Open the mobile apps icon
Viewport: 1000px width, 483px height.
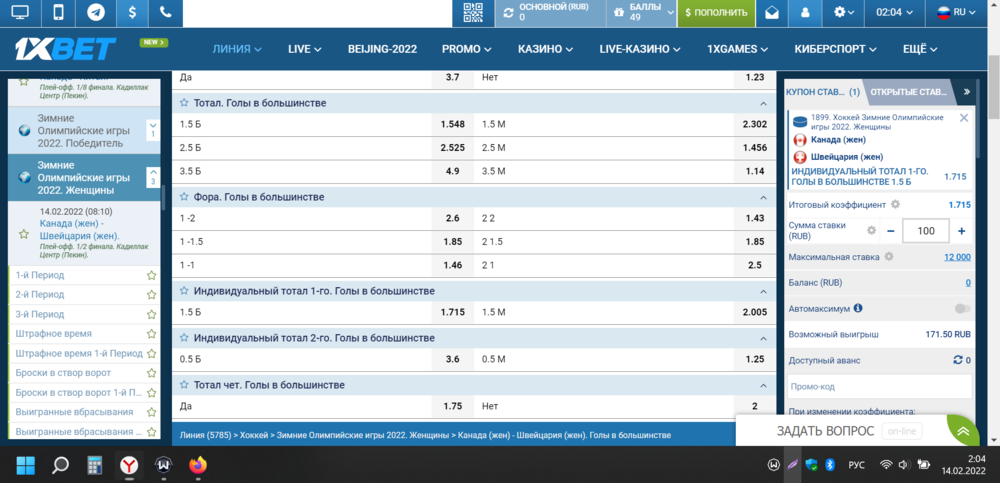58,13
